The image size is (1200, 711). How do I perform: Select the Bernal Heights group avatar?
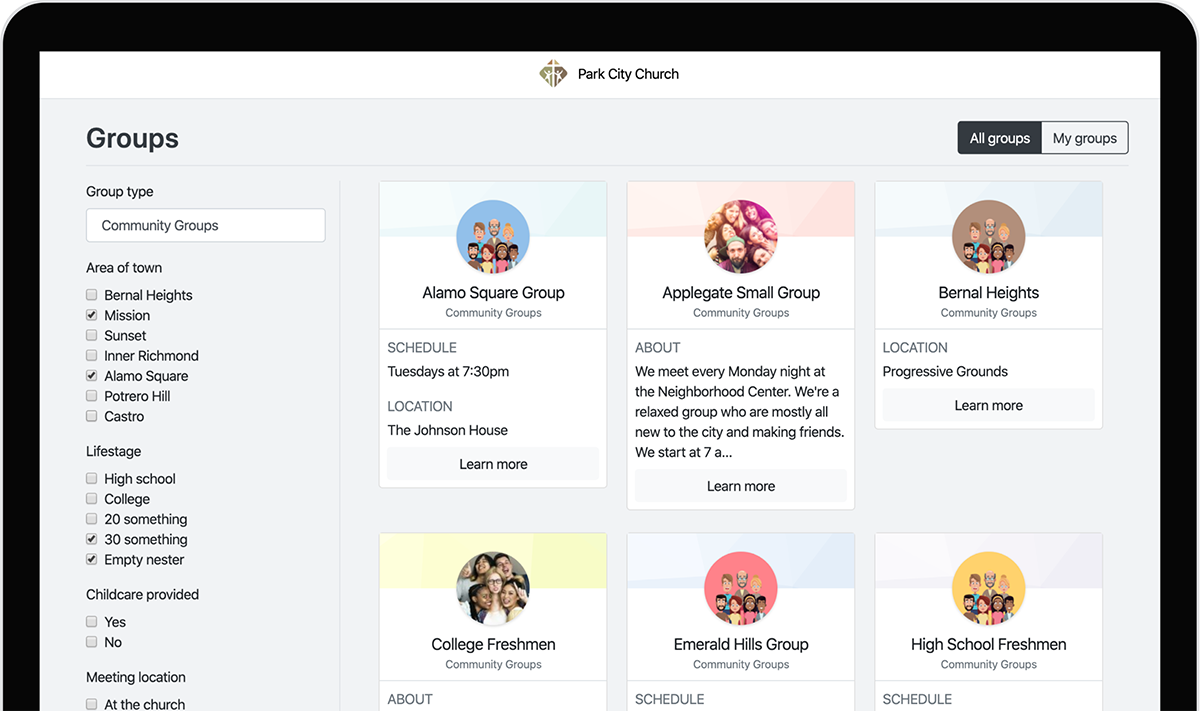[x=988, y=237]
